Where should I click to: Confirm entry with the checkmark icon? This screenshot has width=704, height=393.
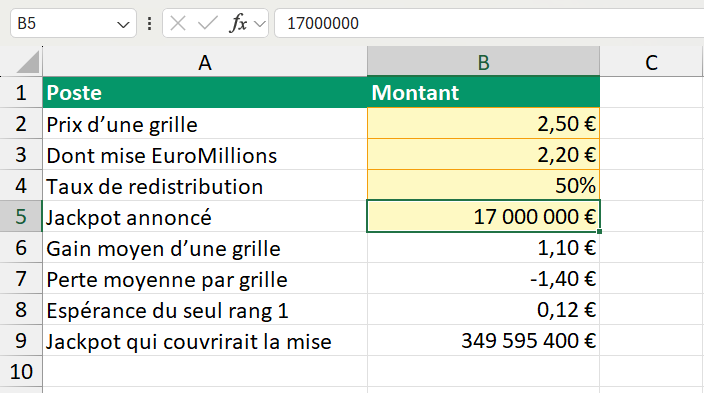[x=207, y=23]
